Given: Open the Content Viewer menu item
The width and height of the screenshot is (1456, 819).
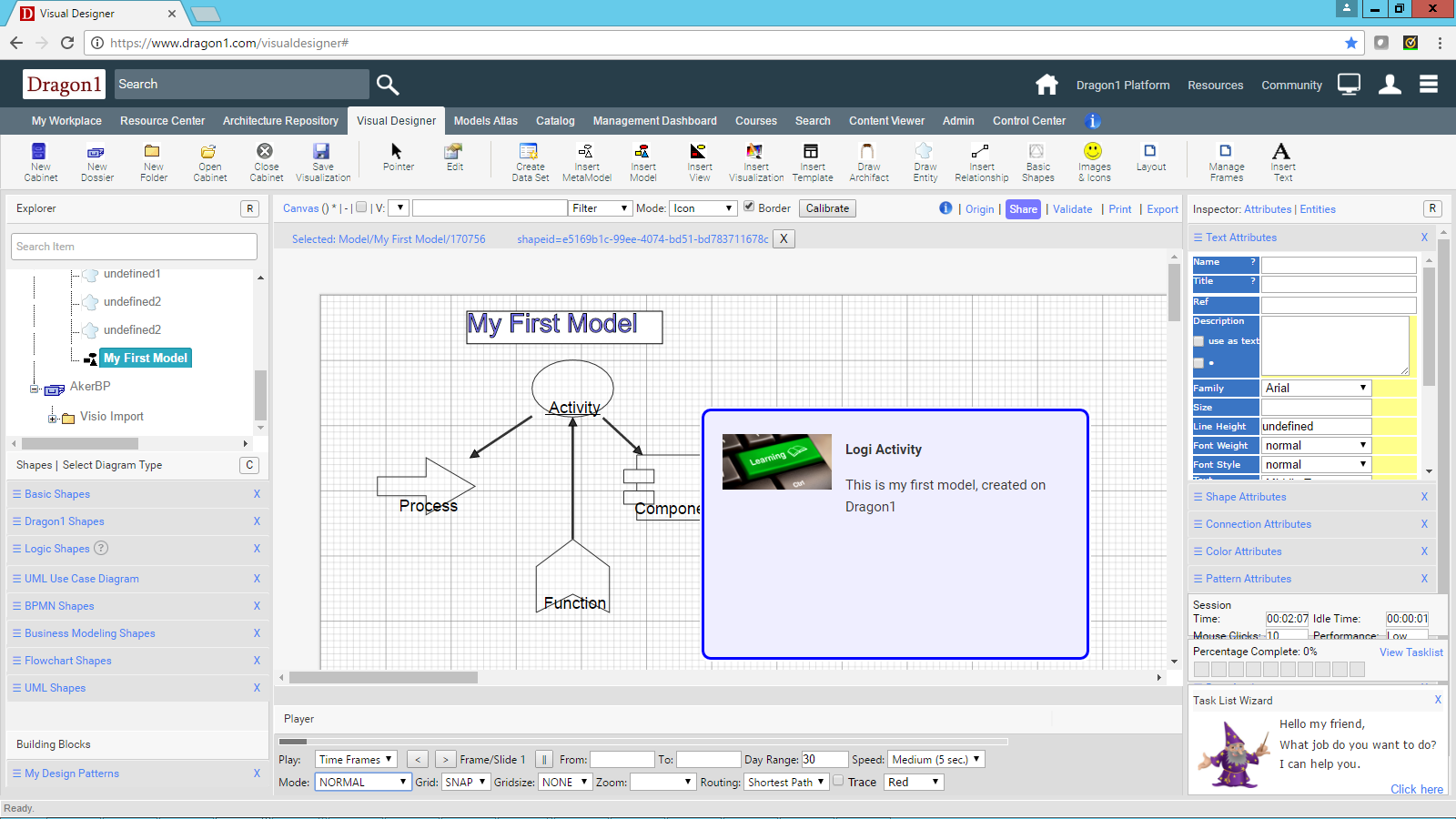Looking at the screenshot, I should coord(886,121).
